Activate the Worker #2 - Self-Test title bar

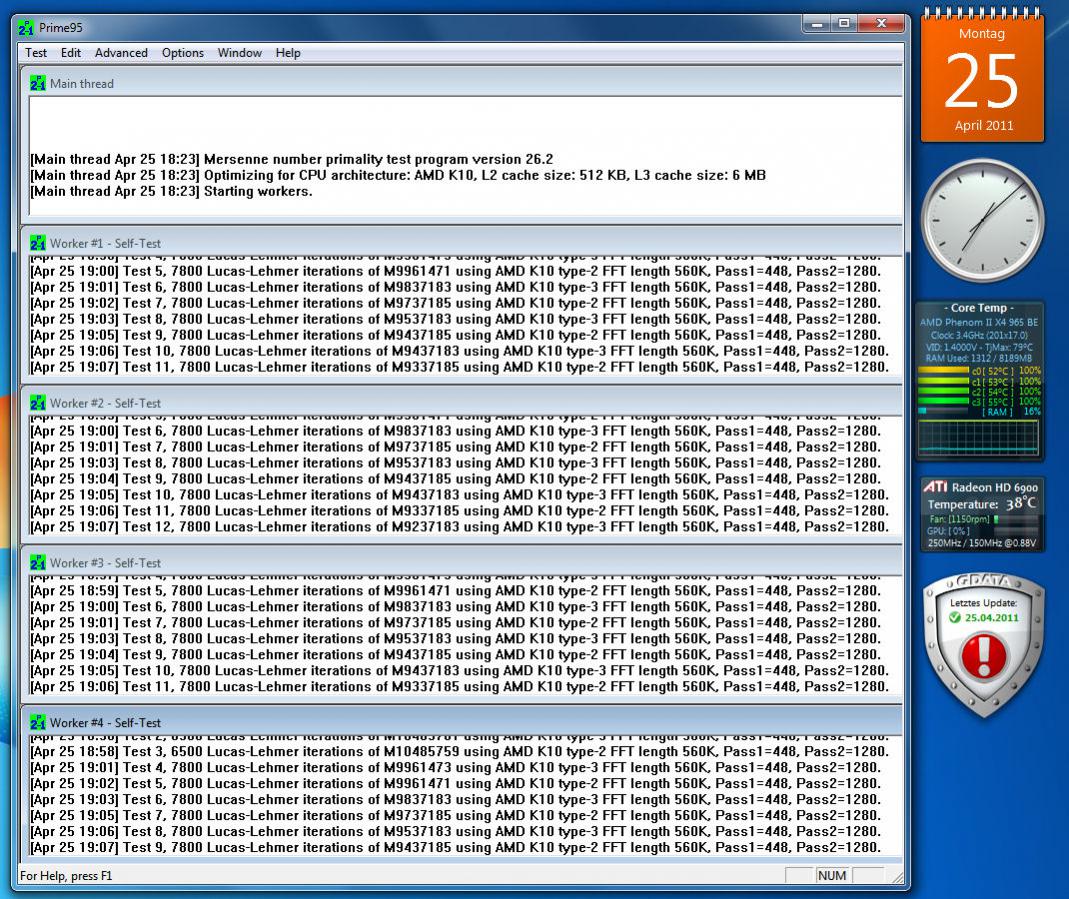pyautogui.click(x=462, y=403)
